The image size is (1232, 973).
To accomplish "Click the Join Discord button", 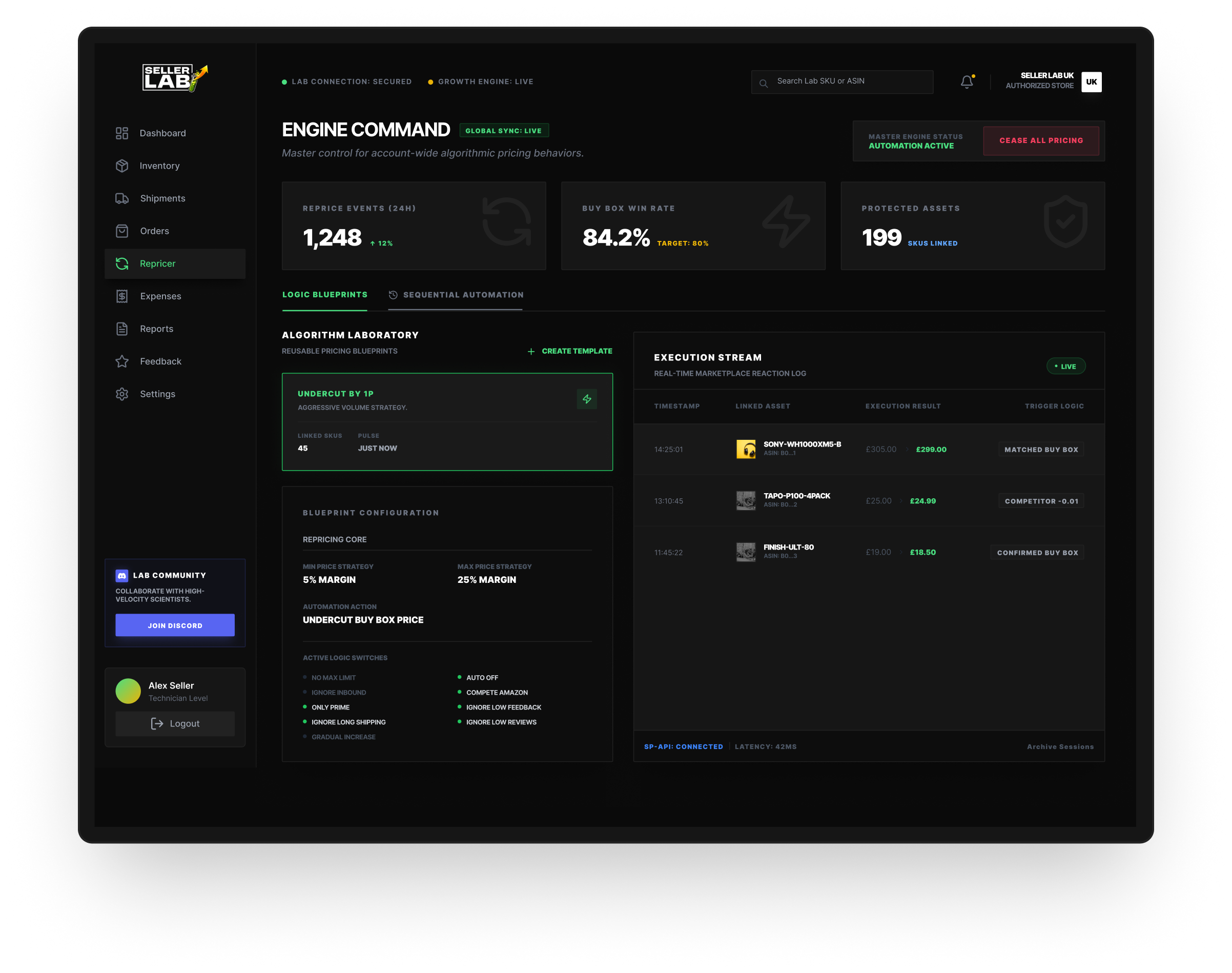I will tap(175, 625).
